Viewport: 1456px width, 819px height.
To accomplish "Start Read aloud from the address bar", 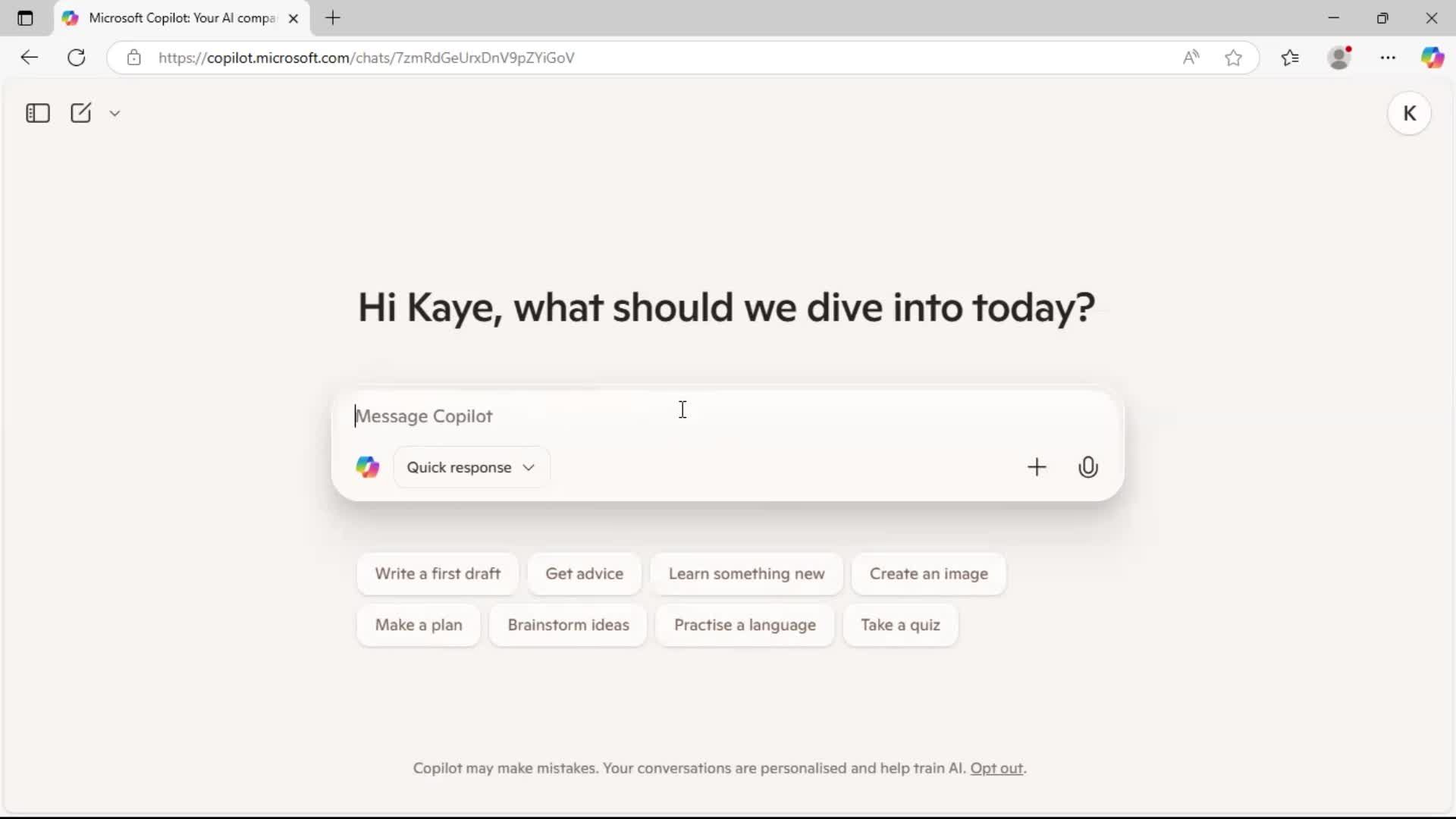I will click(1191, 57).
